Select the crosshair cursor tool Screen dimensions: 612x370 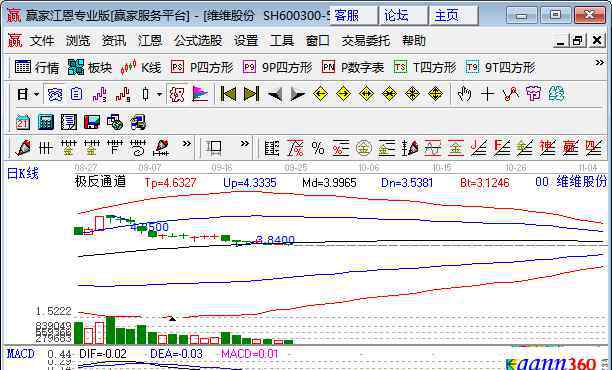(487, 94)
